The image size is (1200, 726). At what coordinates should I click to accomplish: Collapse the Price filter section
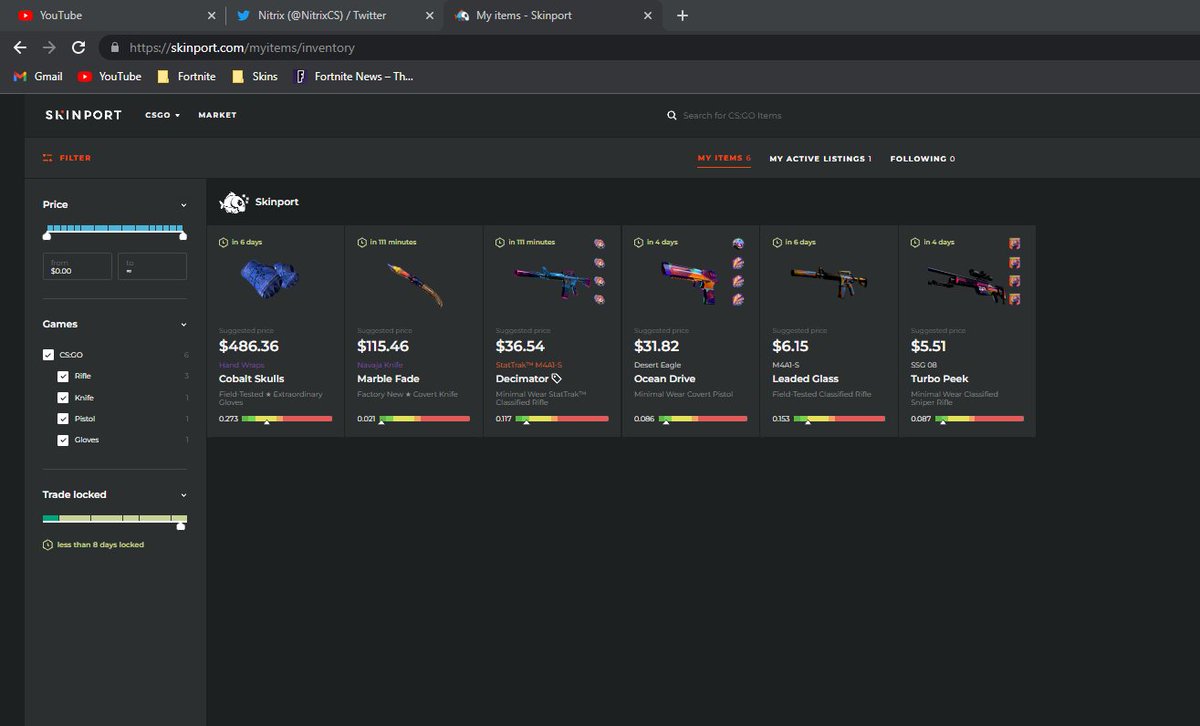[x=183, y=205]
